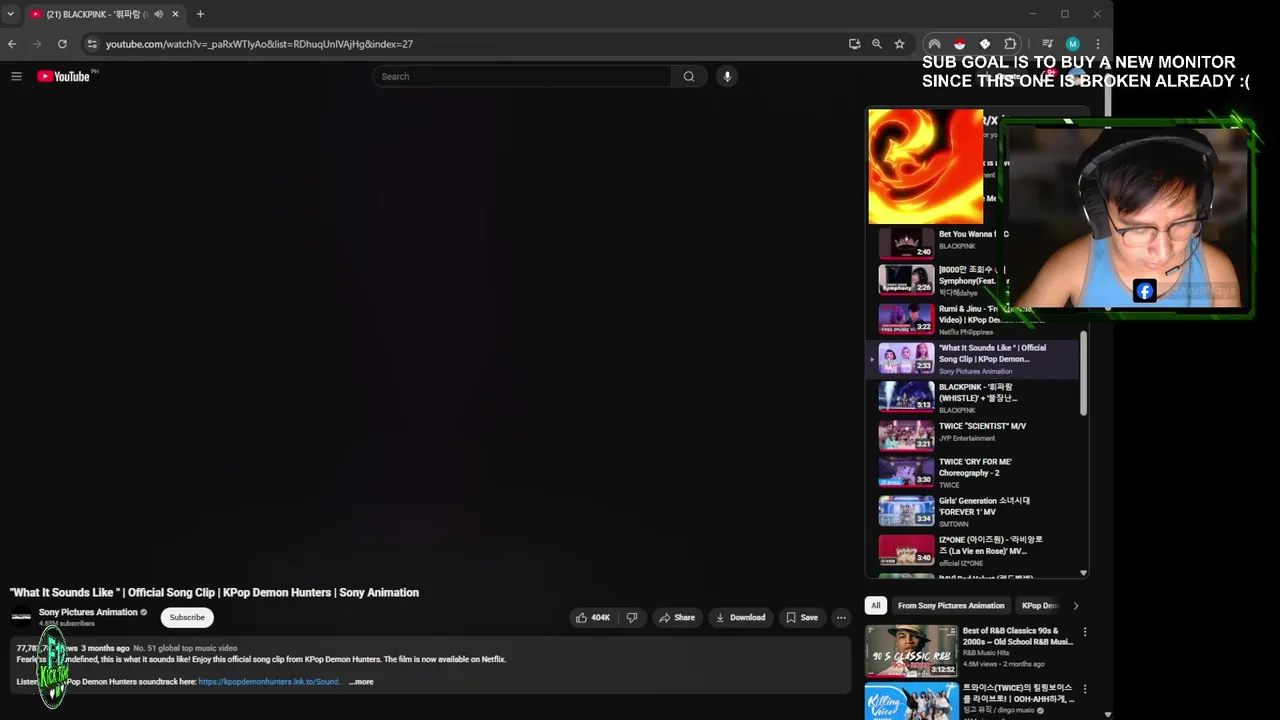
Task: Select 'From Sony Pictures Animation' chip
Action: pos(951,605)
